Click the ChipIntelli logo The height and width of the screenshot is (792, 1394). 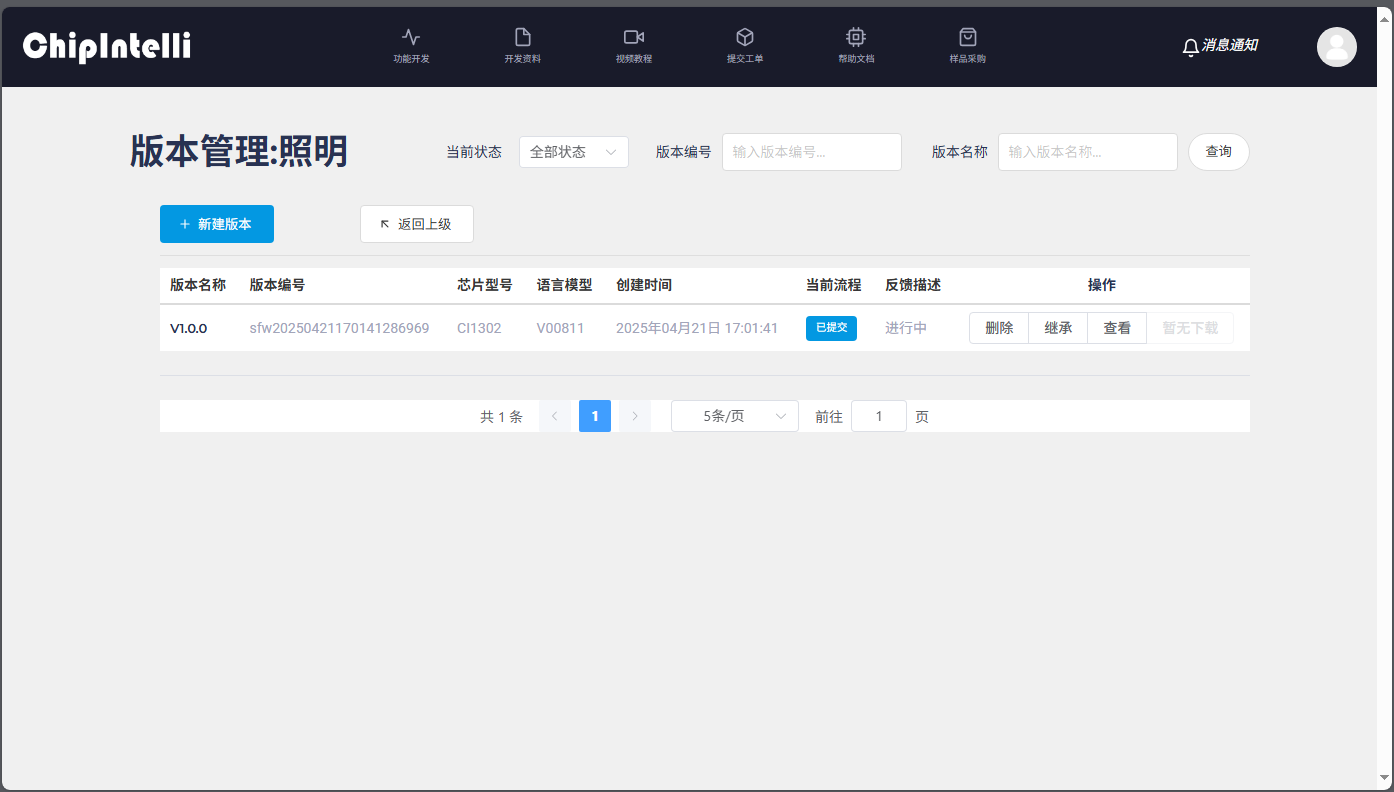coord(107,45)
